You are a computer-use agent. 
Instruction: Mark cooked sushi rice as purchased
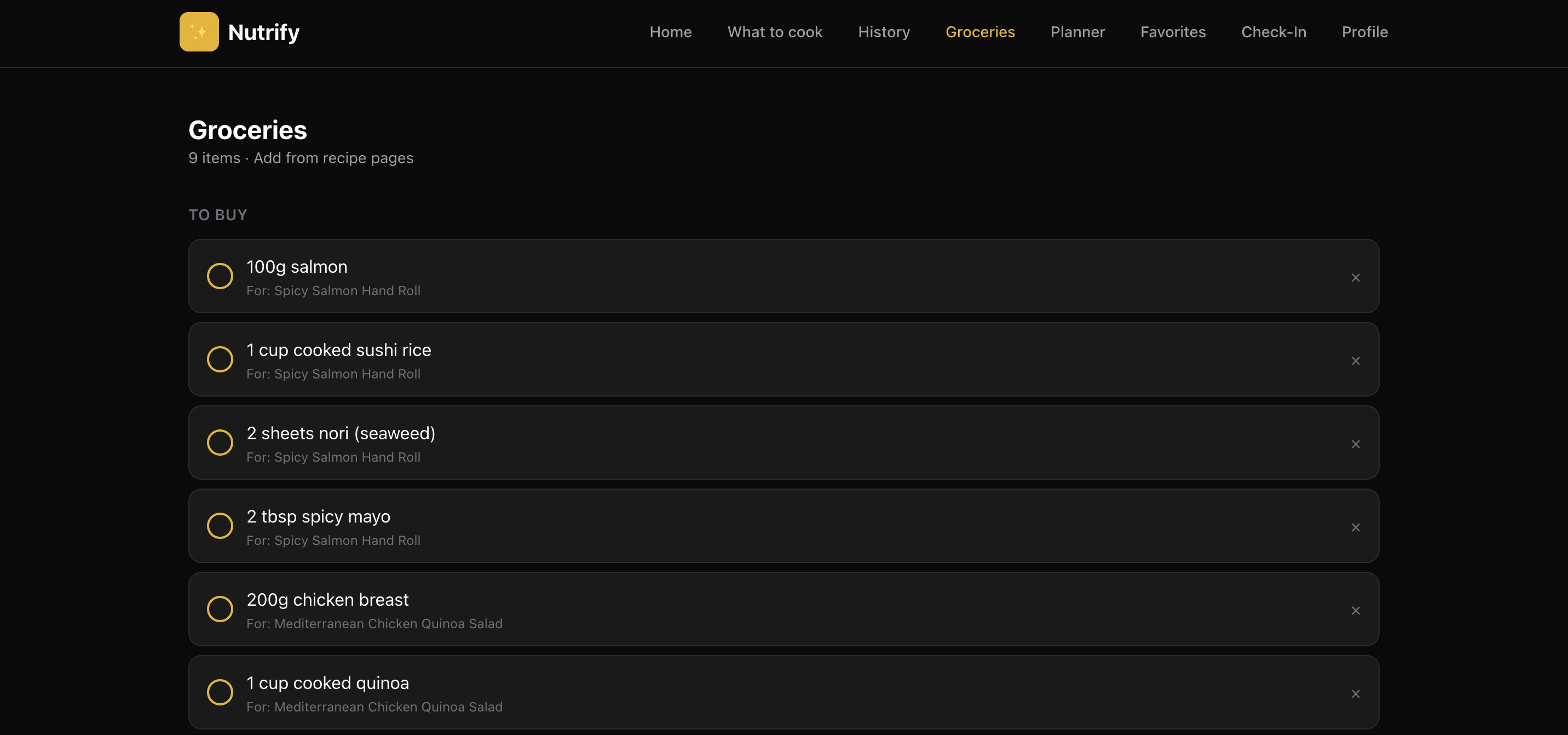[220, 359]
